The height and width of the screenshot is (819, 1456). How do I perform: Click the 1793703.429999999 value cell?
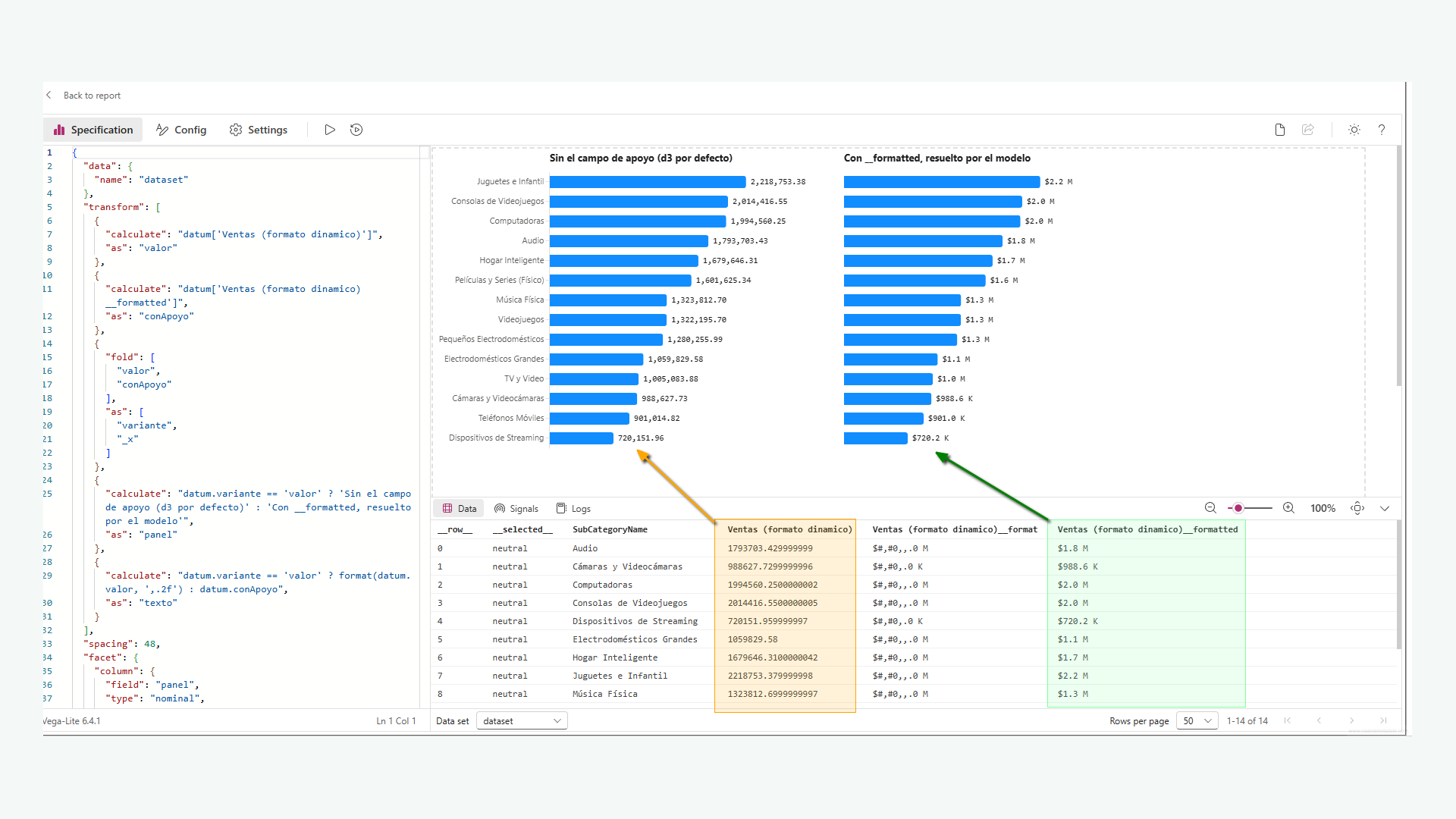[770, 548]
